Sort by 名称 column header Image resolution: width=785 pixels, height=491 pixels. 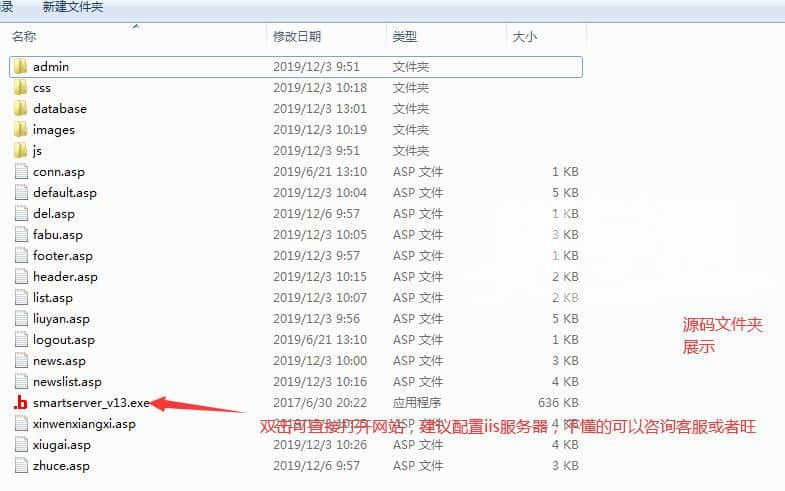(x=24, y=36)
